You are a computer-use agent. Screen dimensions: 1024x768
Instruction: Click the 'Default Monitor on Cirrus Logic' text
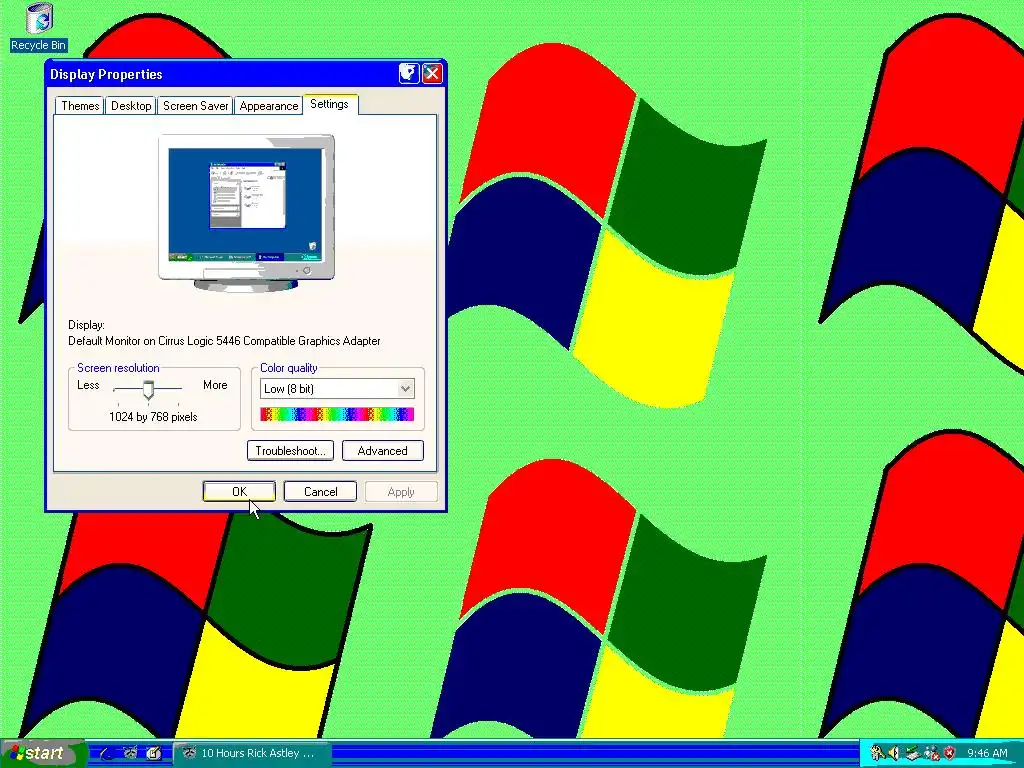(224, 341)
